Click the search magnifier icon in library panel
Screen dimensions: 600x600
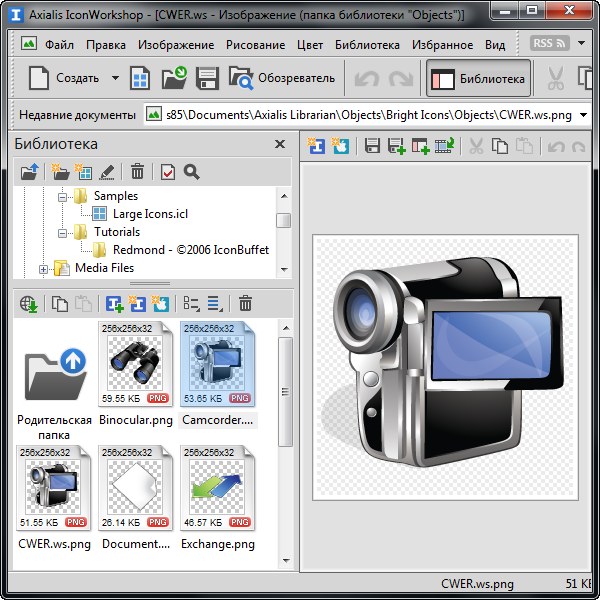(x=191, y=172)
